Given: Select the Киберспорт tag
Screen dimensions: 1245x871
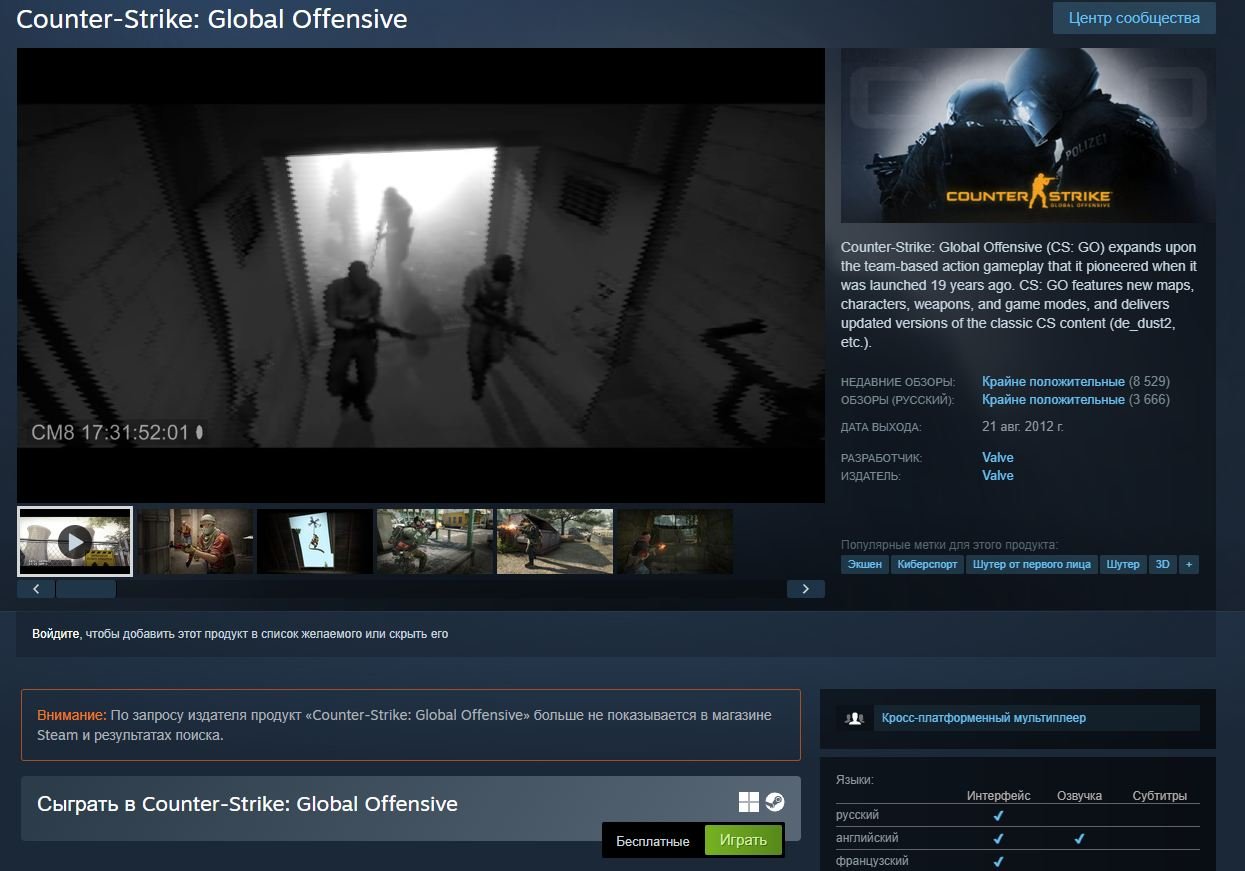Looking at the screenshot, I should 926,564.
